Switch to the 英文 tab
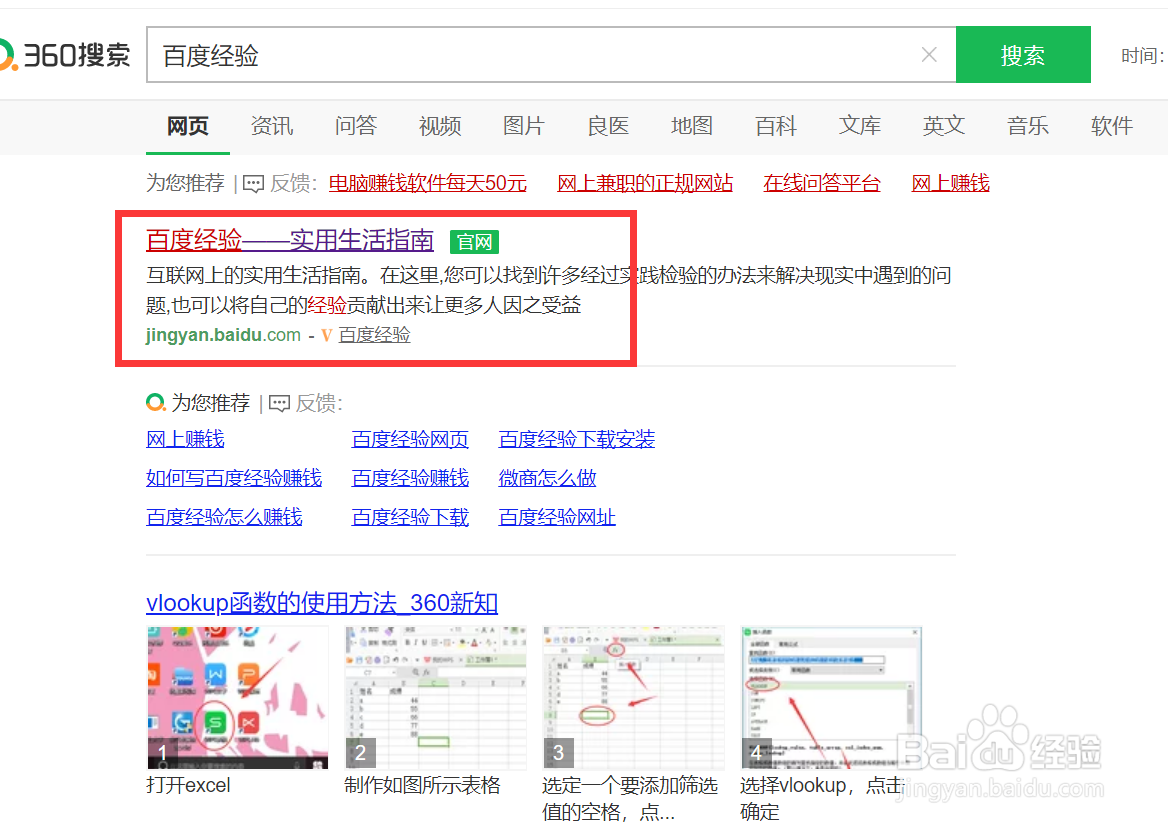Screen dimensions: 1168x829 tap(944, 126)
